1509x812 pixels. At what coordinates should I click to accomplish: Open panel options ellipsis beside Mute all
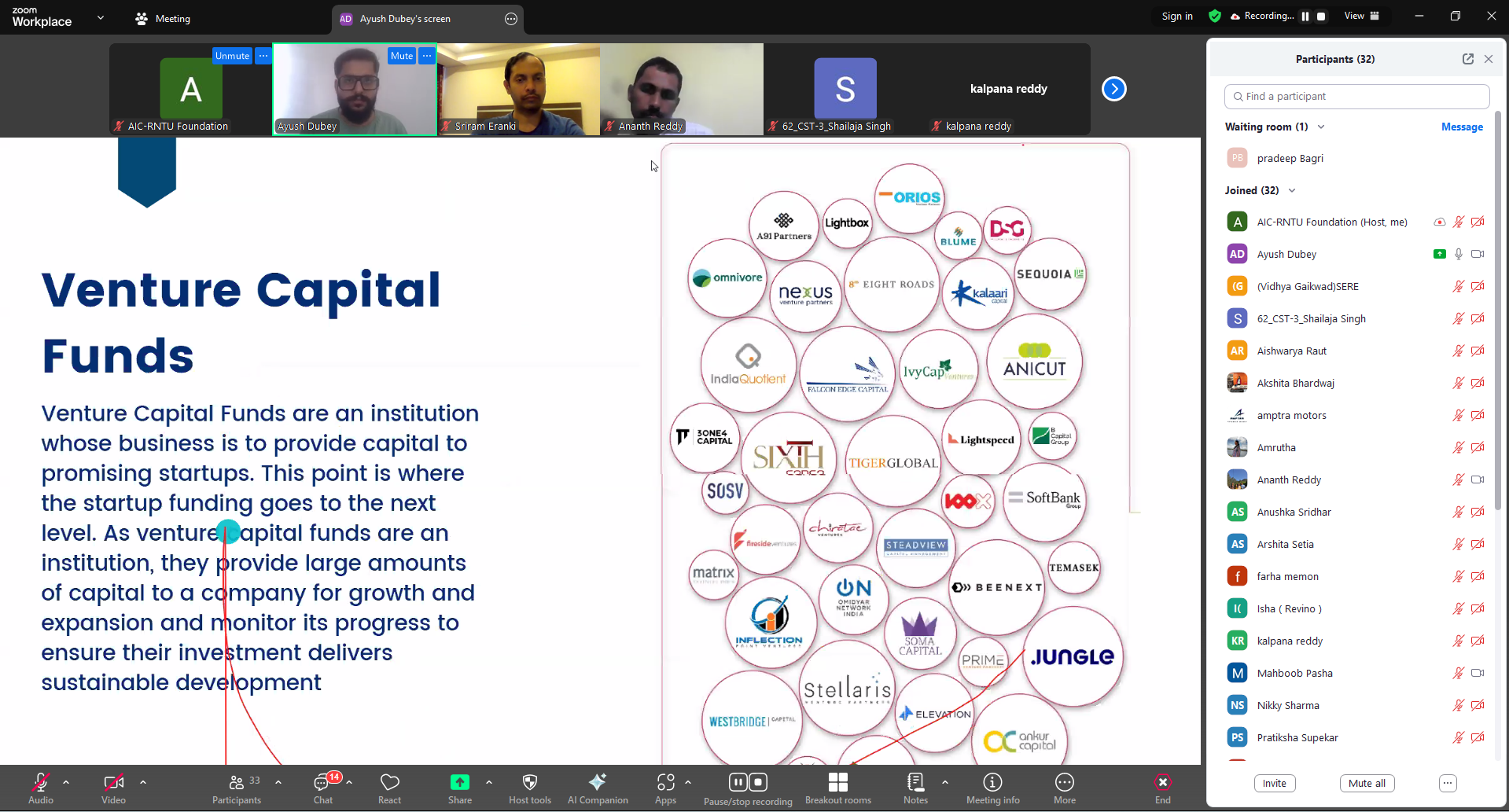(x=1448, y=783)
